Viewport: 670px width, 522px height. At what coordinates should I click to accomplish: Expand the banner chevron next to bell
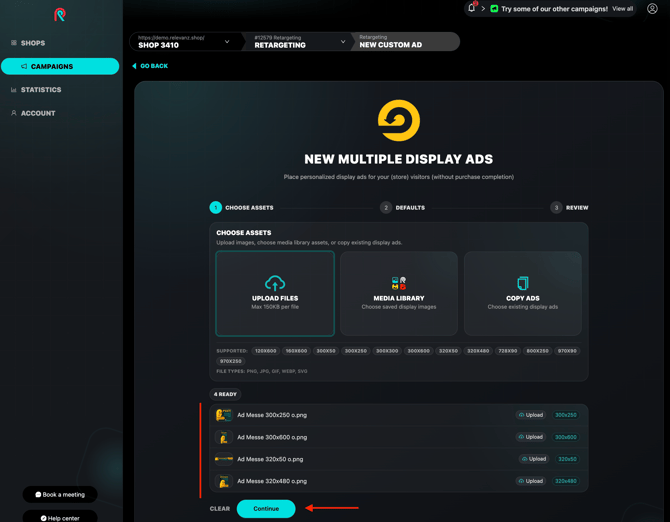pos(483,9)
